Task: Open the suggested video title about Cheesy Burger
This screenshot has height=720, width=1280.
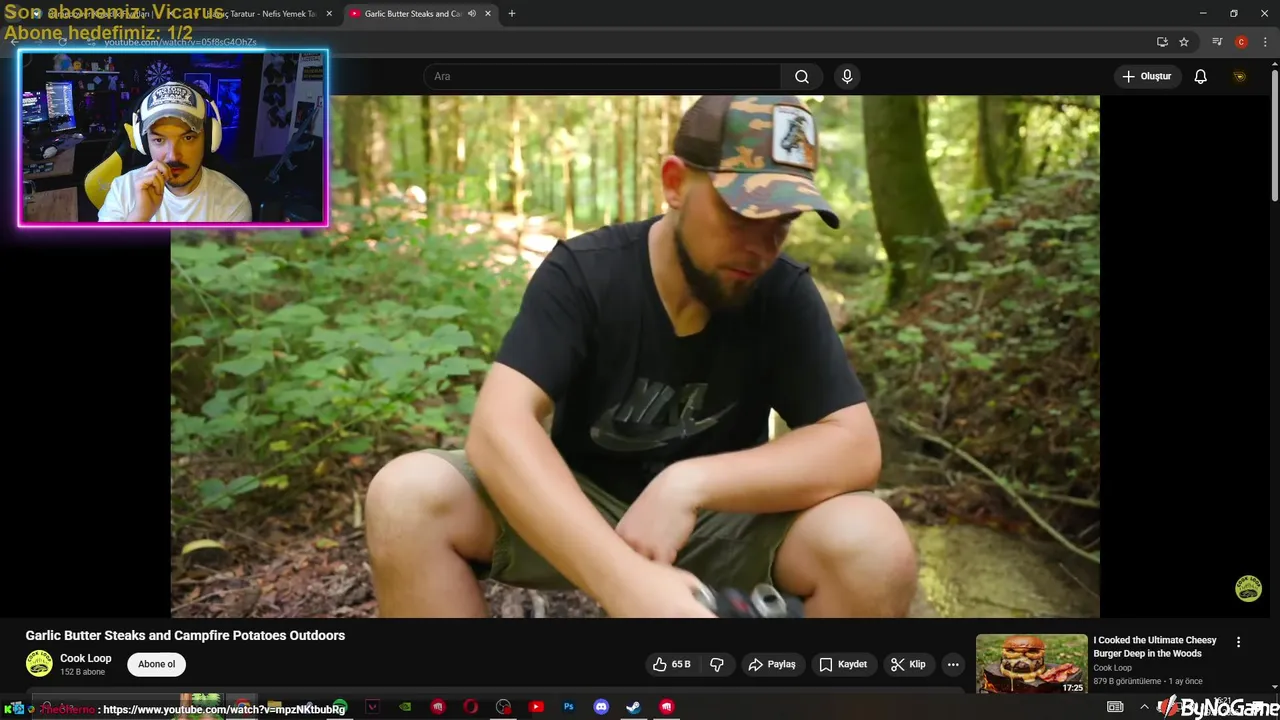Action: [x=1155, y=646]
